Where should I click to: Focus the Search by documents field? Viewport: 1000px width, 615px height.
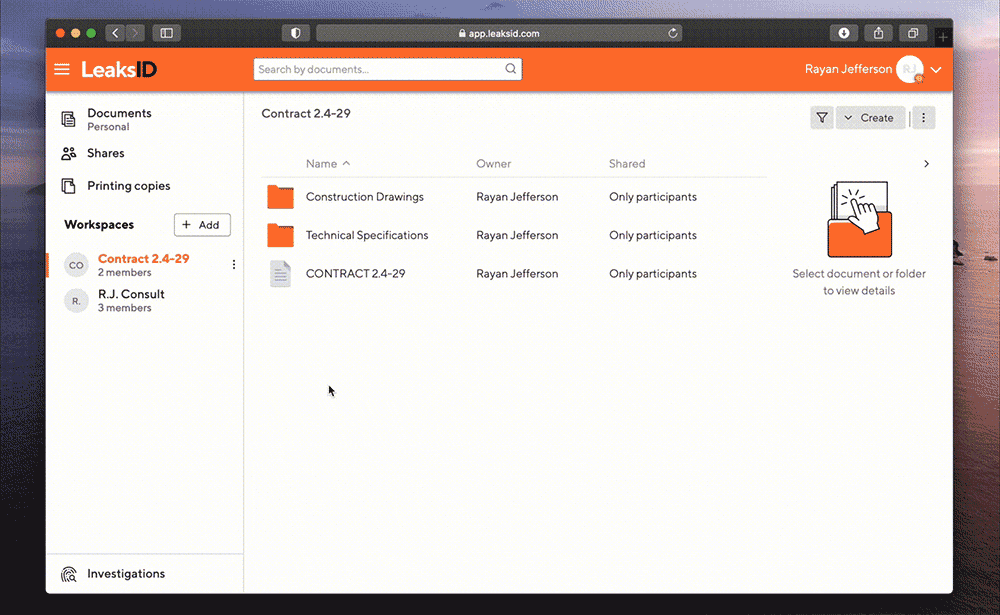(x=387, y=69)
